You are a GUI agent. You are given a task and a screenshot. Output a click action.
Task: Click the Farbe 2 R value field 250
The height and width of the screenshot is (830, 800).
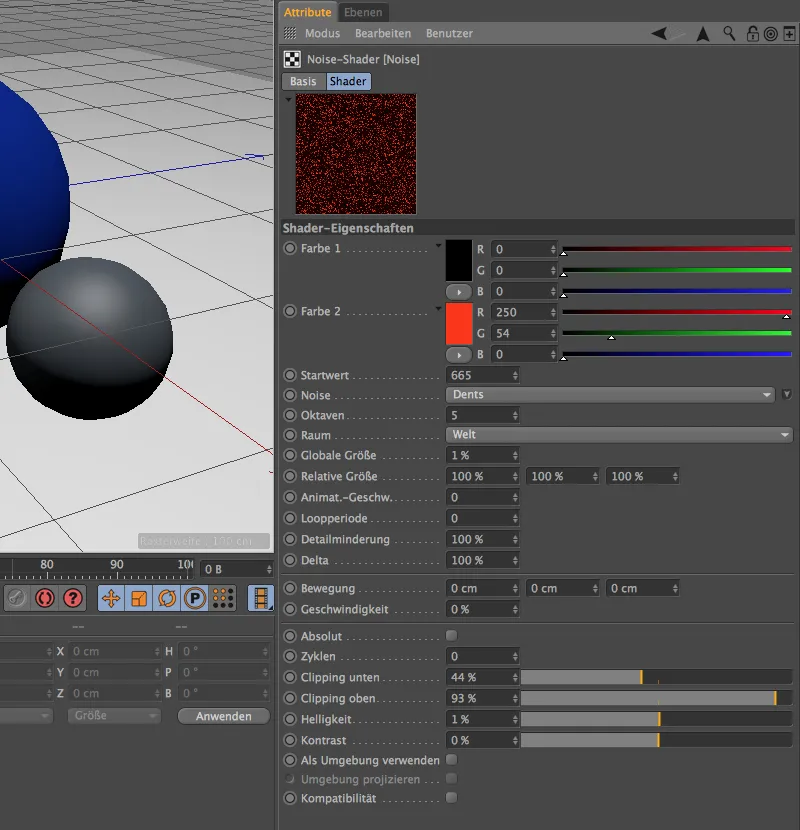[x=524, y=312]
